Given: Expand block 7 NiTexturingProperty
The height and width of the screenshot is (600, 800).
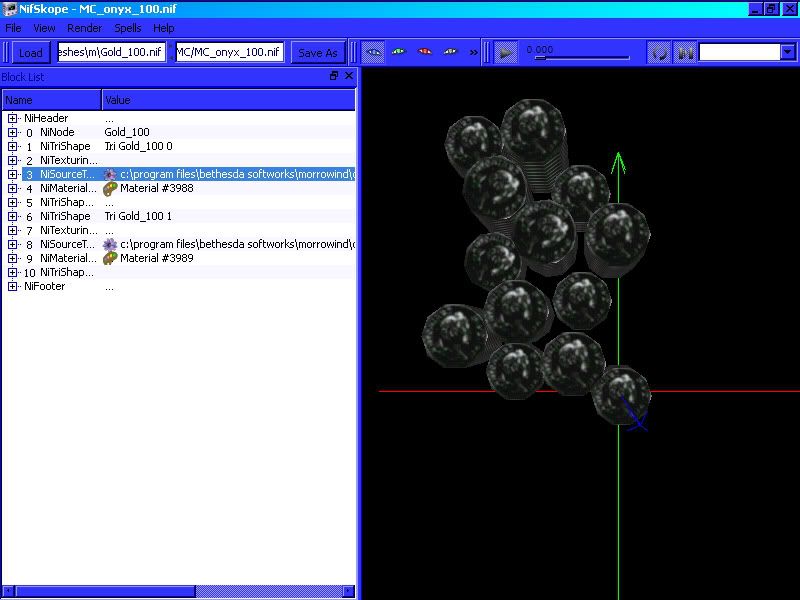Looking at the screenshot, I should [x=12, y=231].
